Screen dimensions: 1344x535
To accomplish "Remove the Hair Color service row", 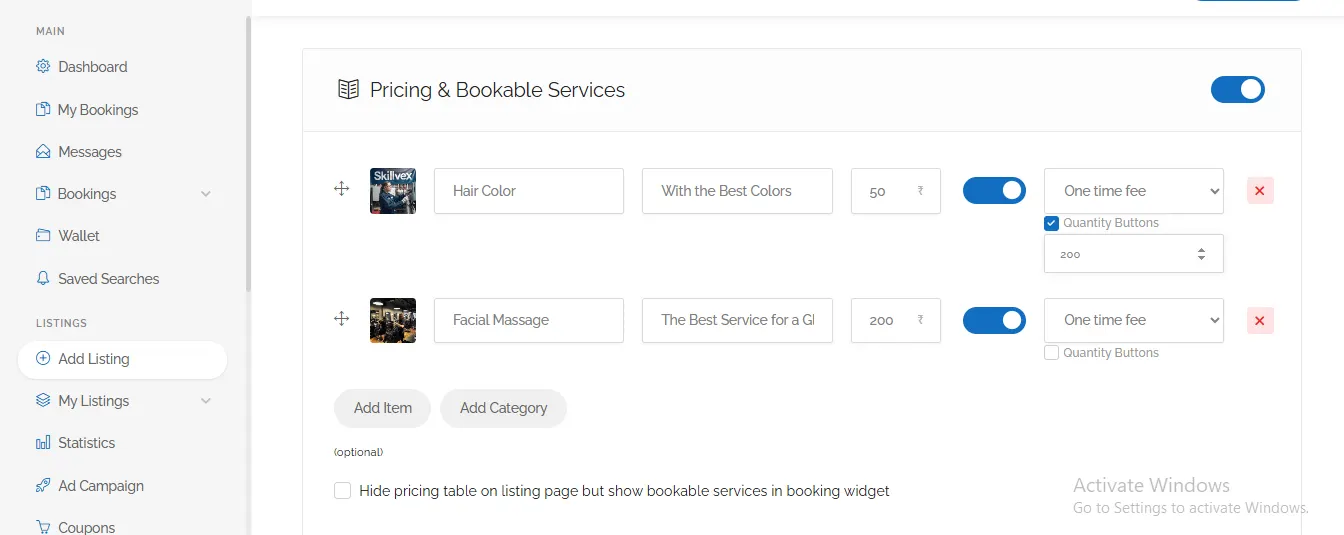I will point(1259,191).
